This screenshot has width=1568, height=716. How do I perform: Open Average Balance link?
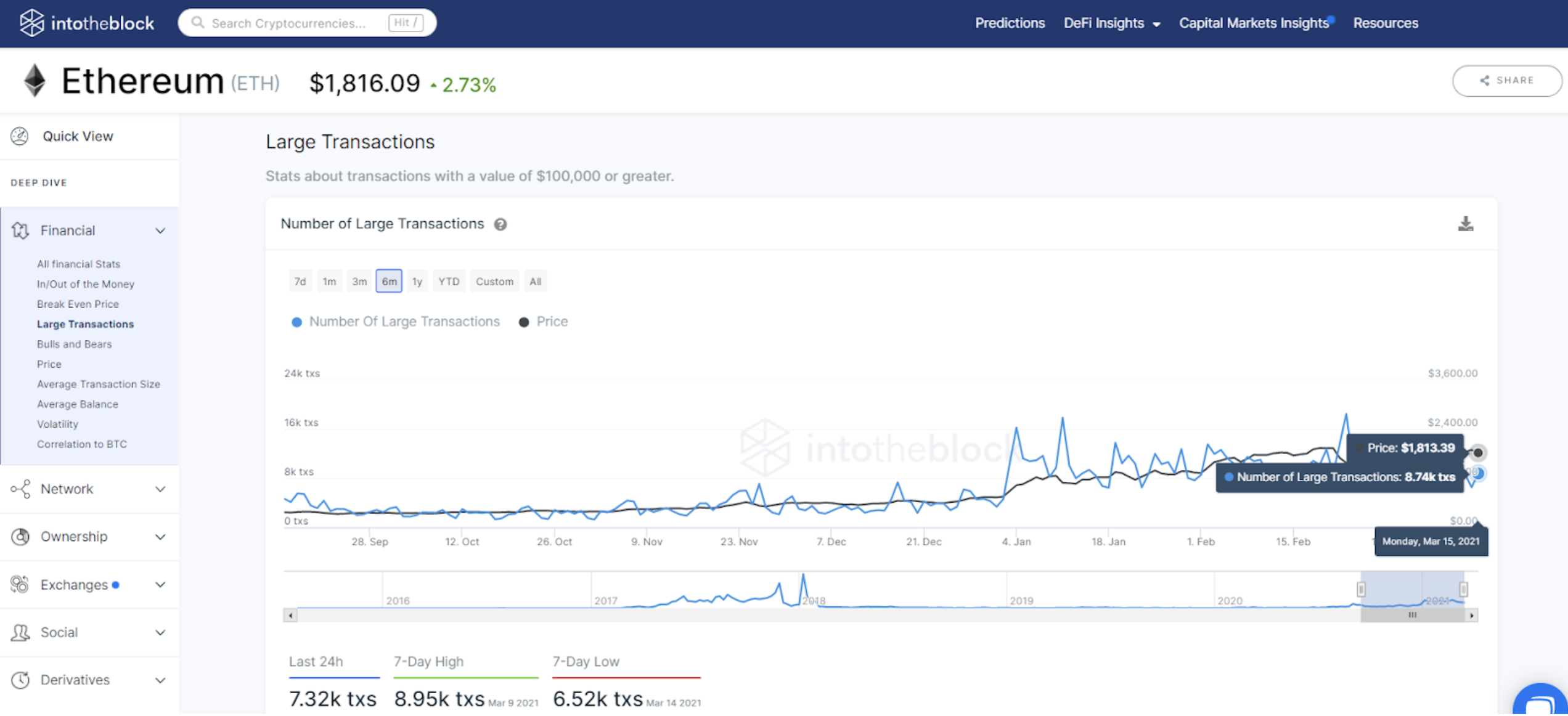(77, 404)
